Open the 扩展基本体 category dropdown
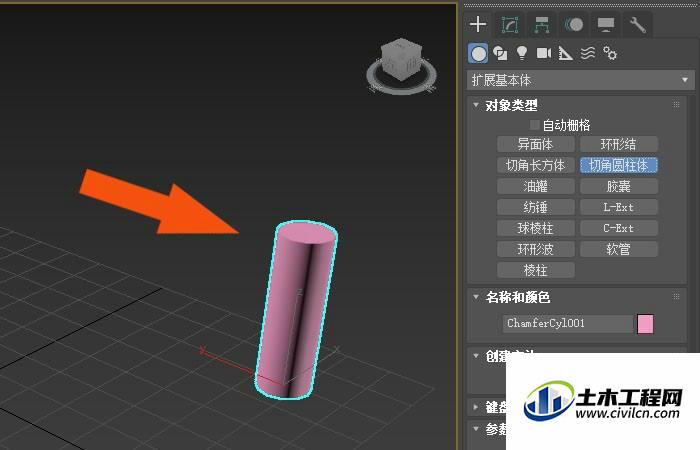This screenshot has height=450, width=700. (580, 80)
